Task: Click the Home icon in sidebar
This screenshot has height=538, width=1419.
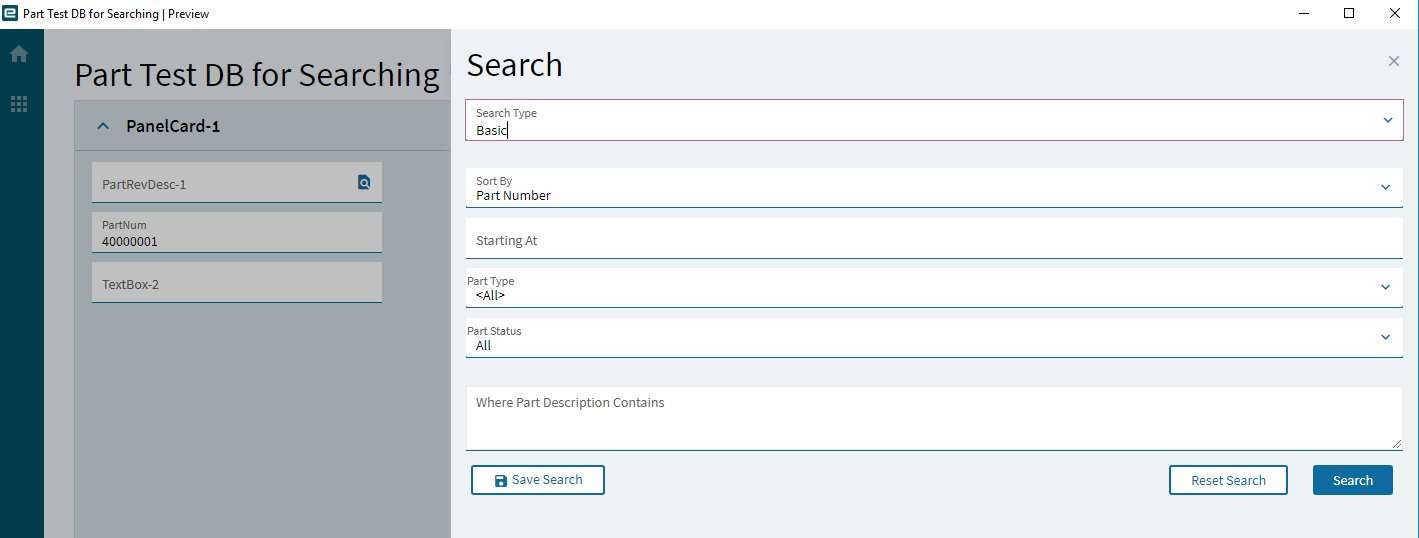Action: click(x=19, y=54)
